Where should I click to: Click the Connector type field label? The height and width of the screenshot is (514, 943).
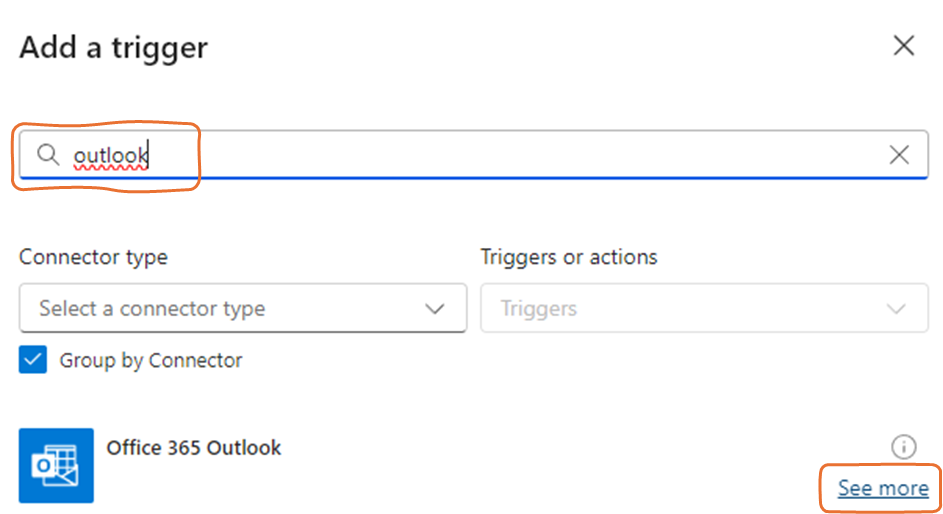coord(93,257)
